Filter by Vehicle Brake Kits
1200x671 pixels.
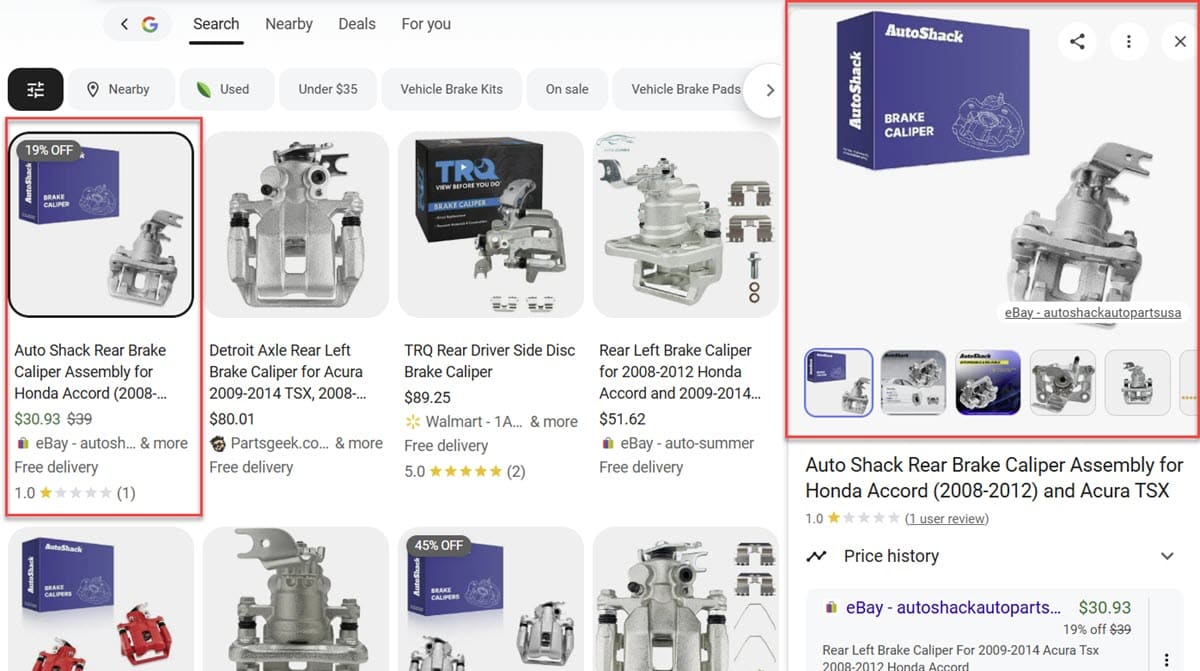(x=451, y=89)
